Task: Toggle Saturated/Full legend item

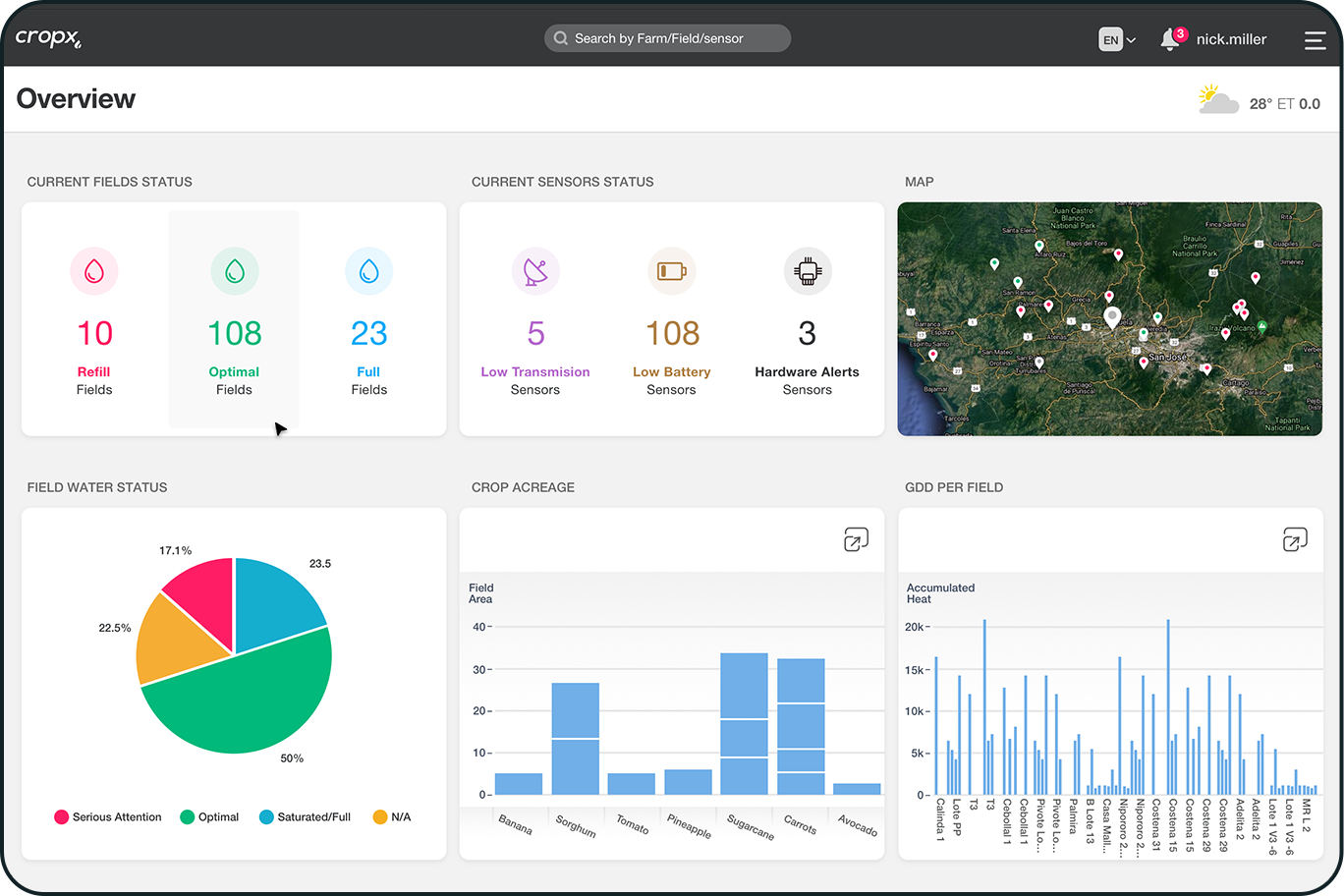Action: click(x=305, y=817)
